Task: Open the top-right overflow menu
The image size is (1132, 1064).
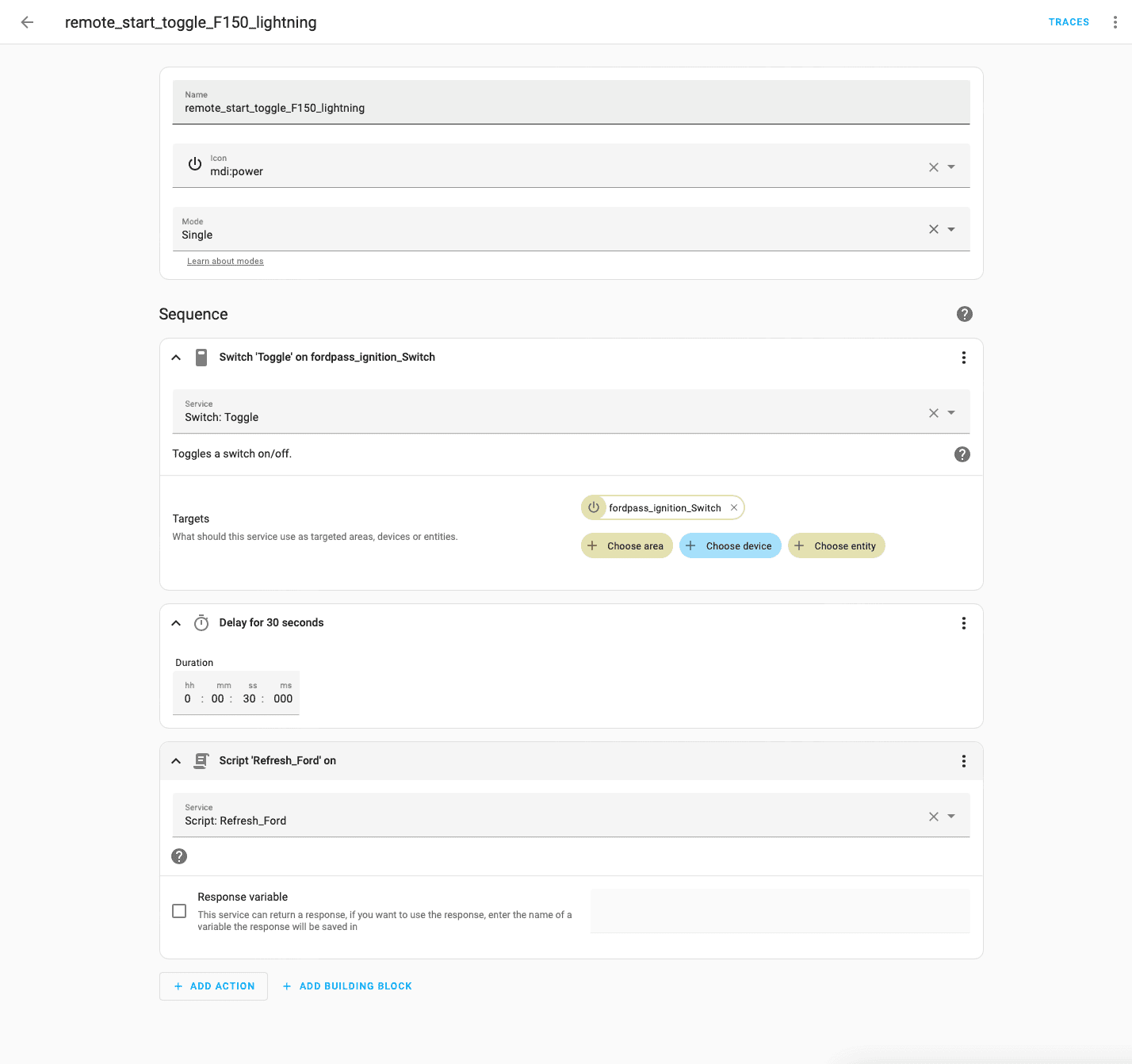Action: pyautogui.click(x=1115, y=22)
